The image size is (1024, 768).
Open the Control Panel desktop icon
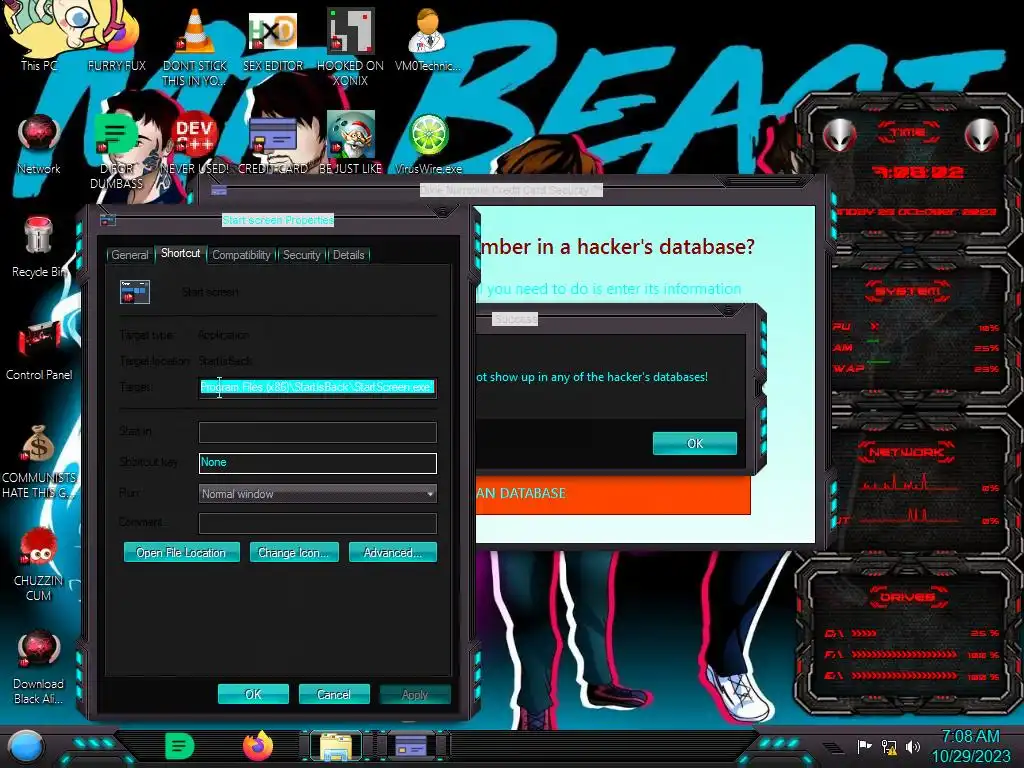[x=39, y=349]
